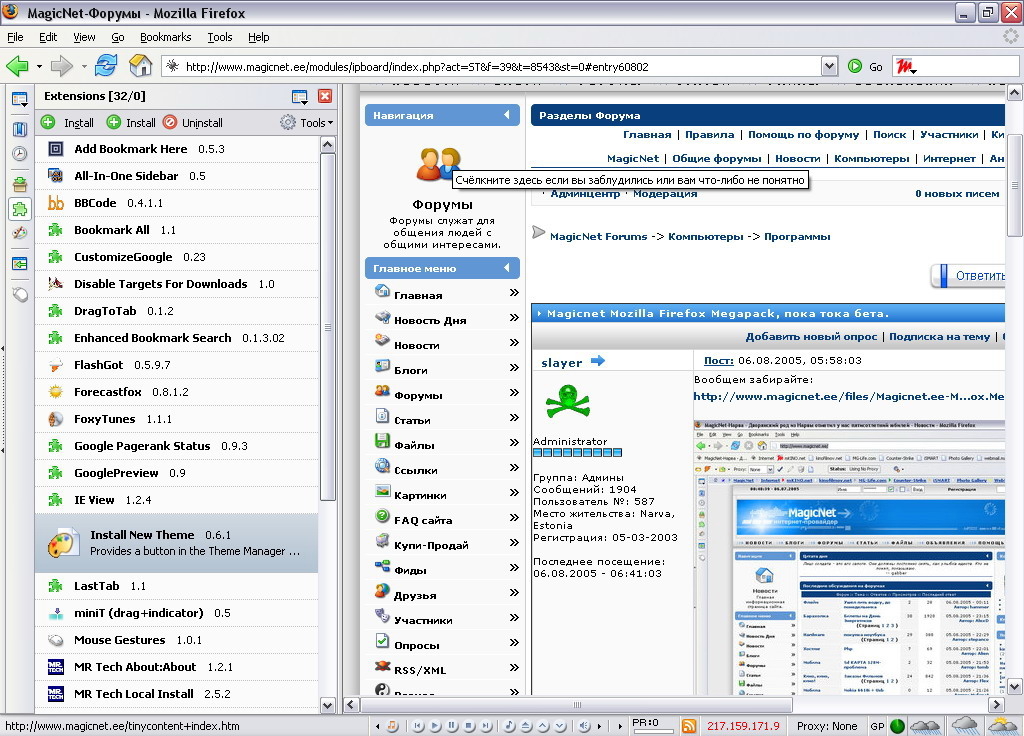Click the Forecastfox sun extension icon
1024x736 pixels.
[56, 392]
